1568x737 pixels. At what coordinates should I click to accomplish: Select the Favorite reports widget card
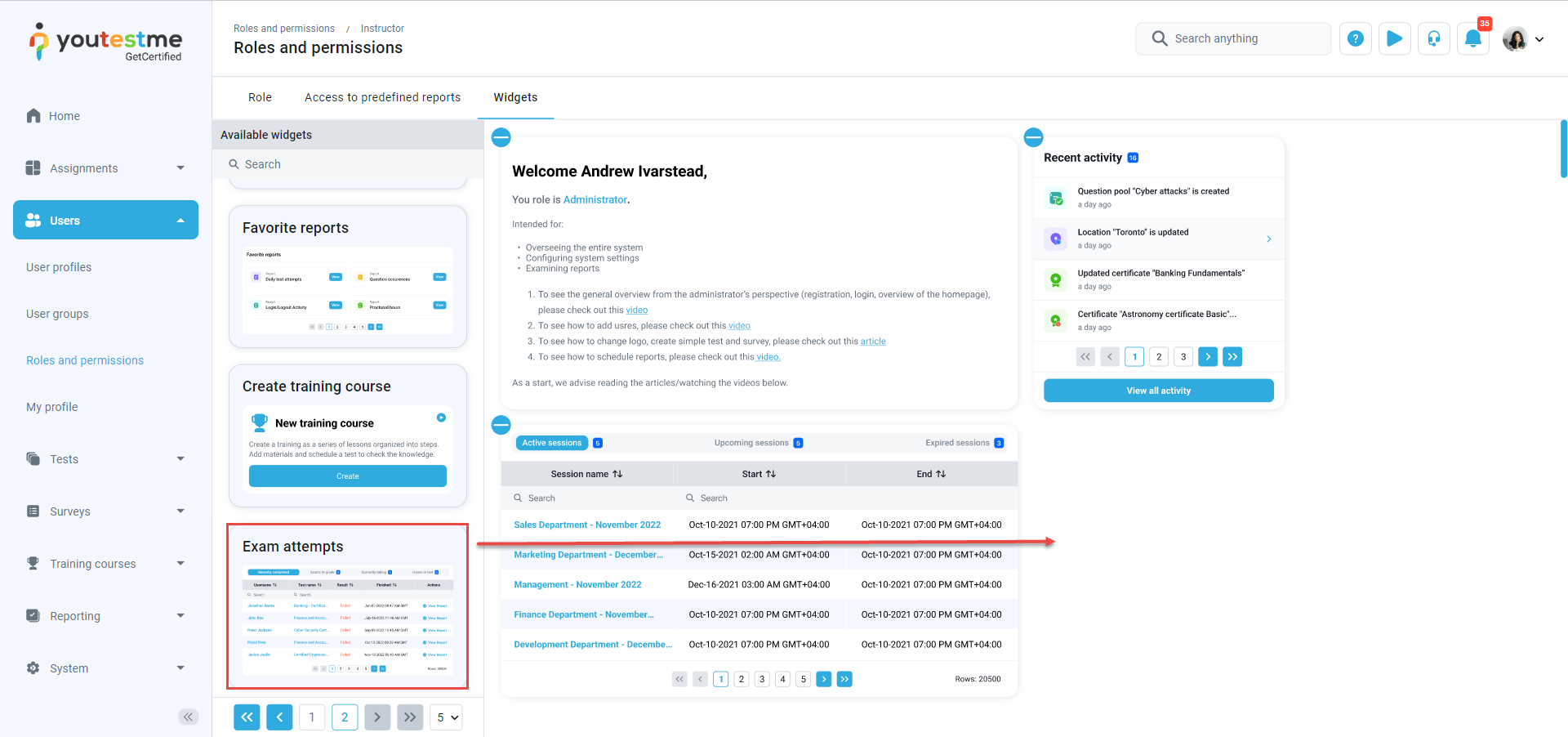click(x=348, y=276)
